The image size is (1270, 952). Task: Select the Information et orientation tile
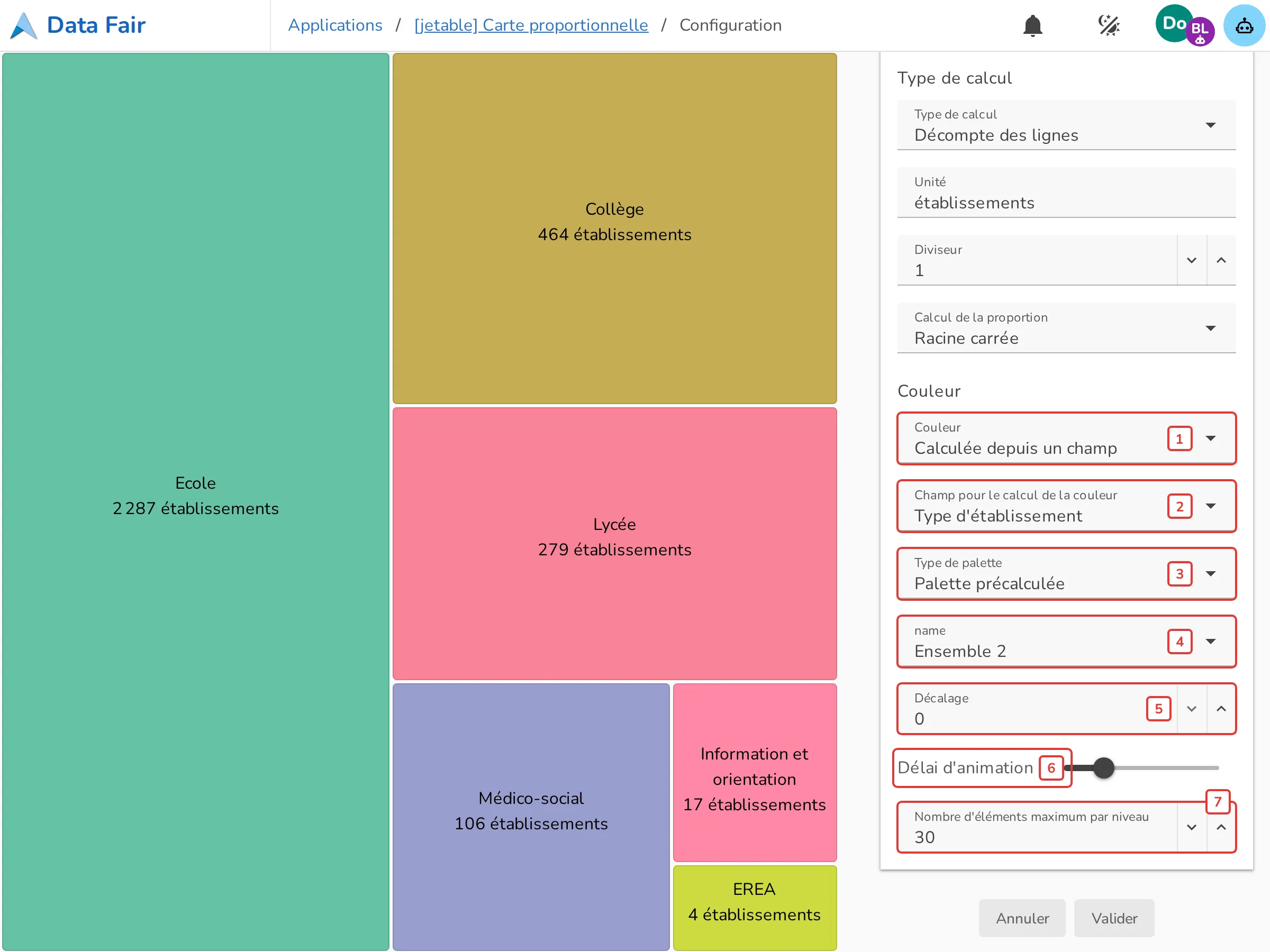point(755,772)
